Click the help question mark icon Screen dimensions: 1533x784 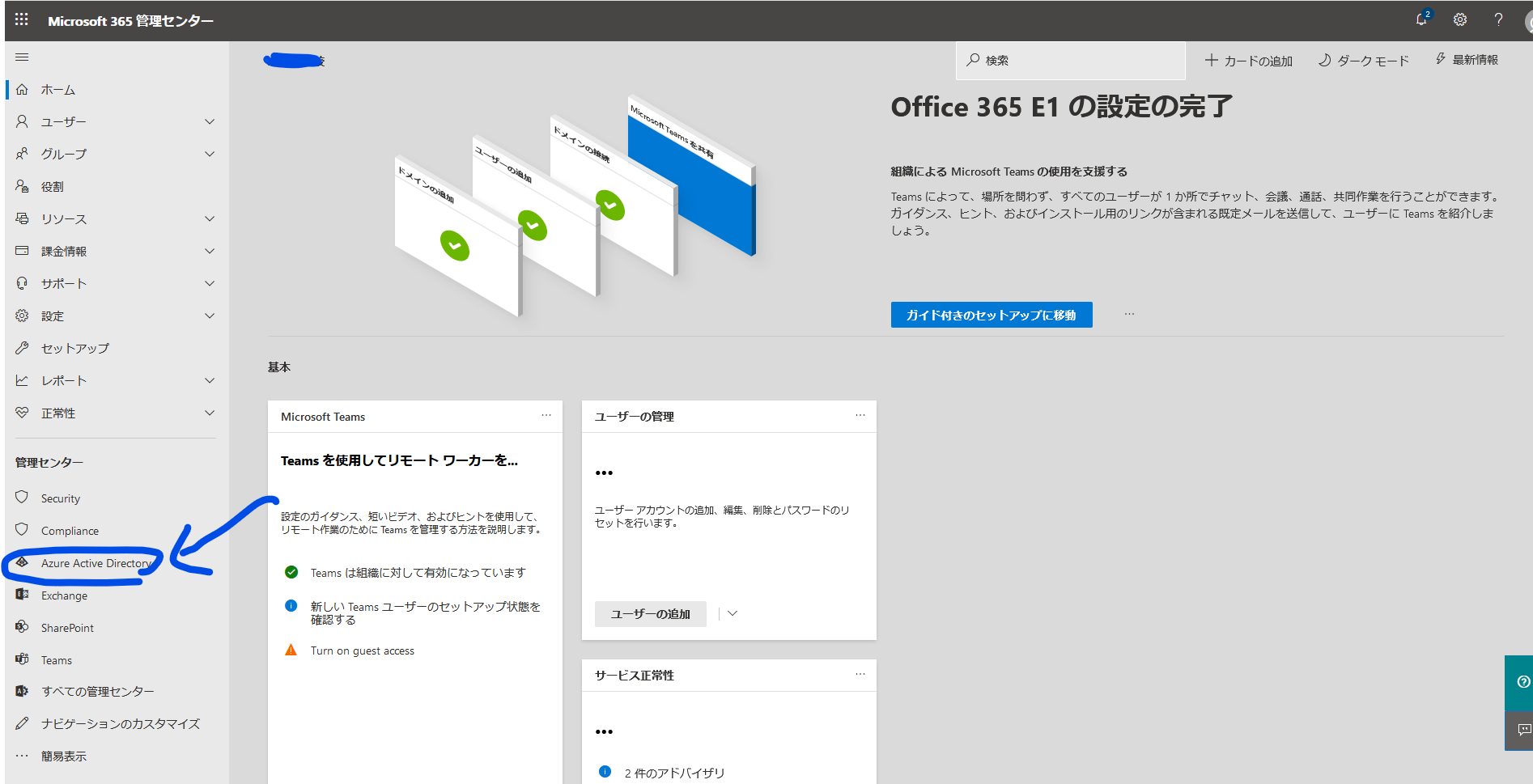(1498, 19)
